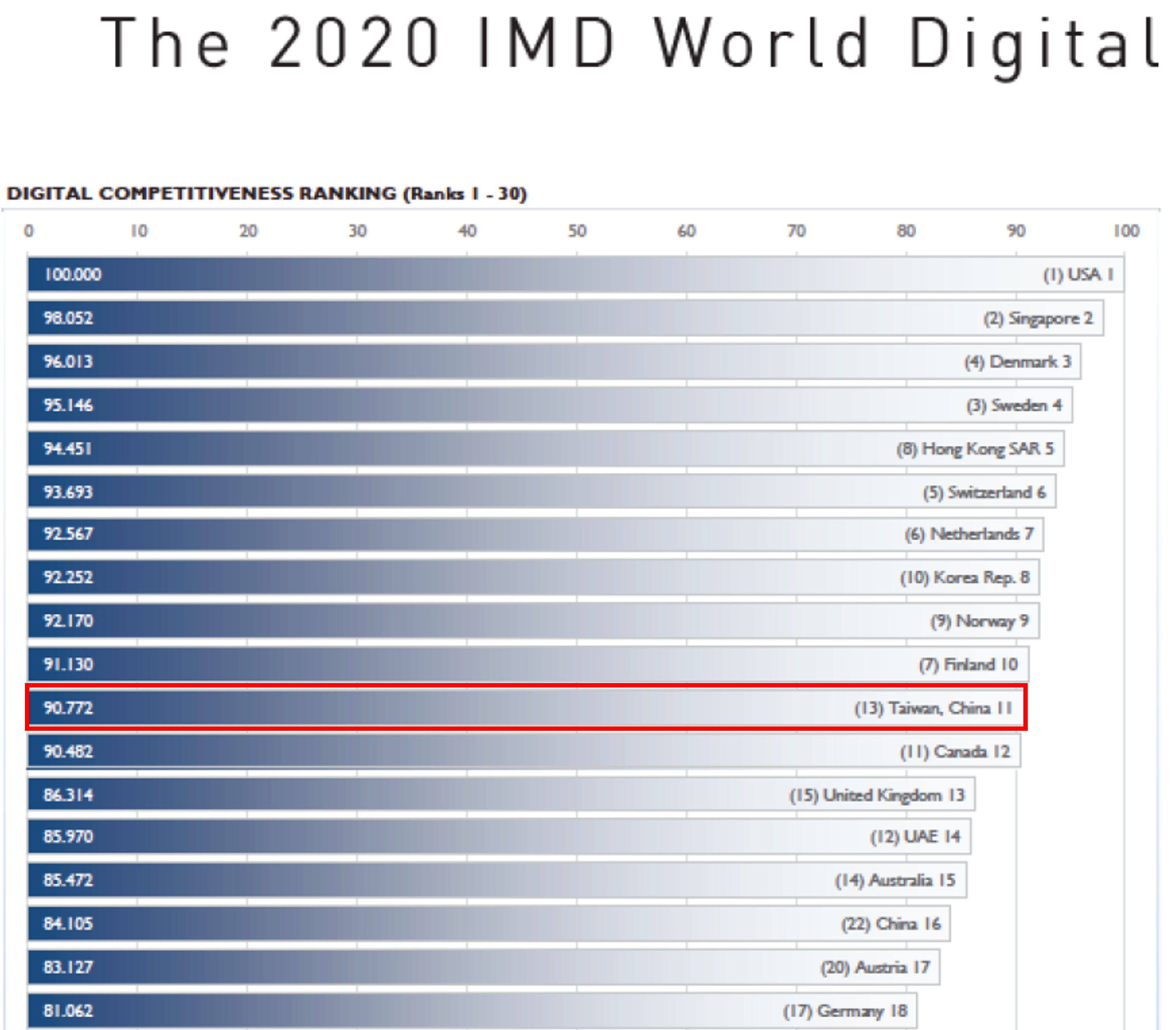1176x1030 pixels.
Task: Click the UAE label in the chart
Action: (915, 837)
